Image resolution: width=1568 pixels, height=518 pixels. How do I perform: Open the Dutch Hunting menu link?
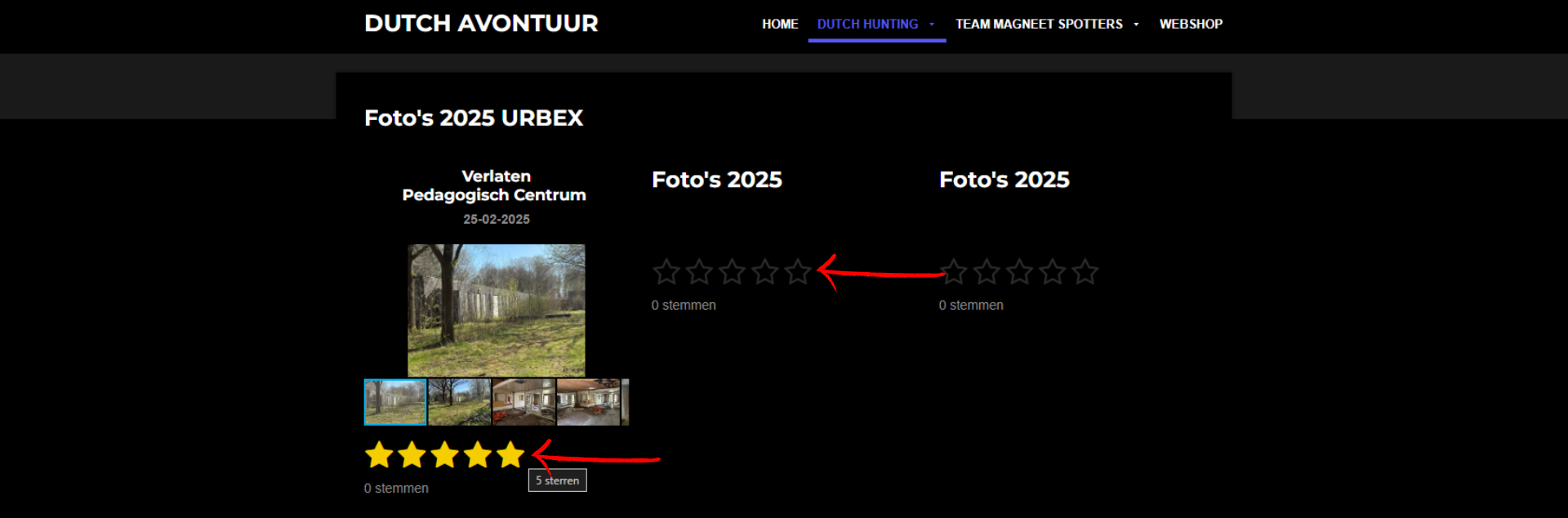[867, 25]
